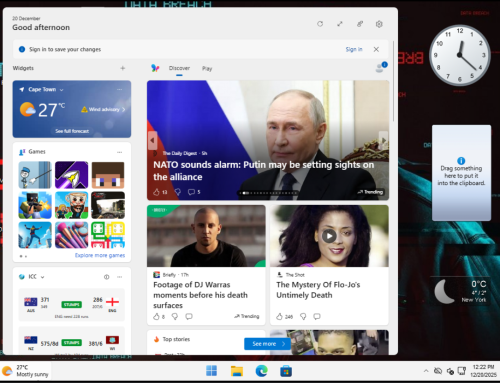This screenshot has width=500, height=383.
Task: Click the See more button in Top stories
Action: pos(267,344)
